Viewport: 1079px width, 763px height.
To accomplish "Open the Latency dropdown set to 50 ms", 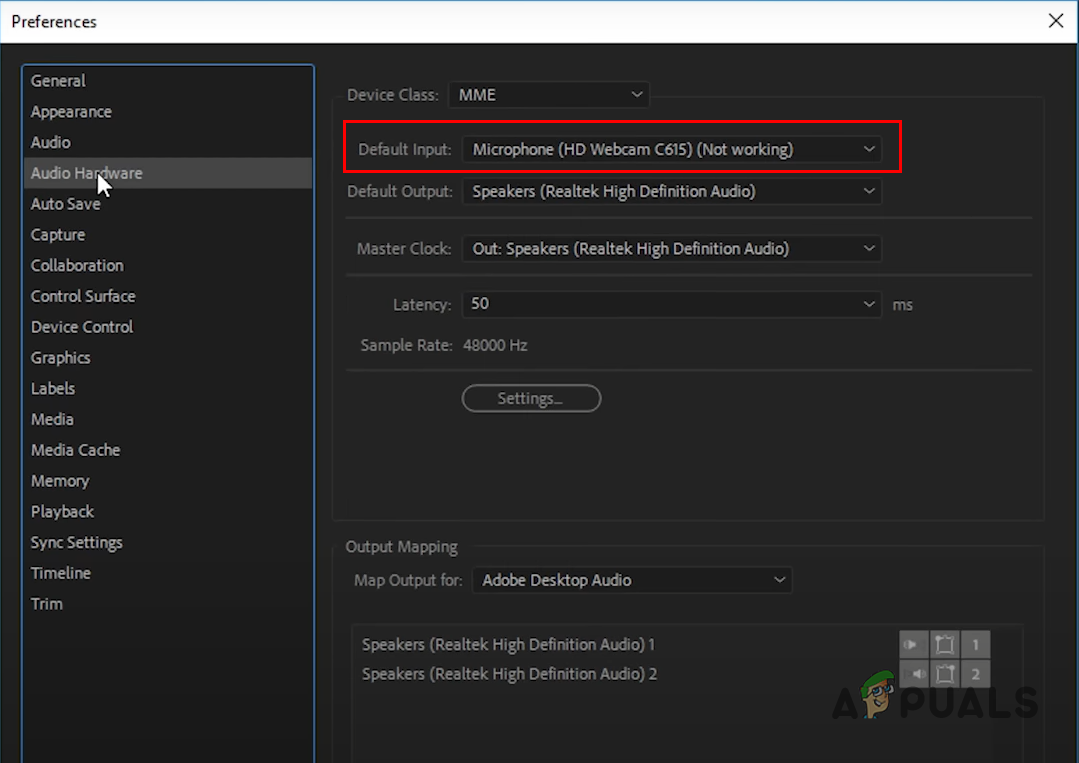I will pyautogui.click(x=672, y=304).
